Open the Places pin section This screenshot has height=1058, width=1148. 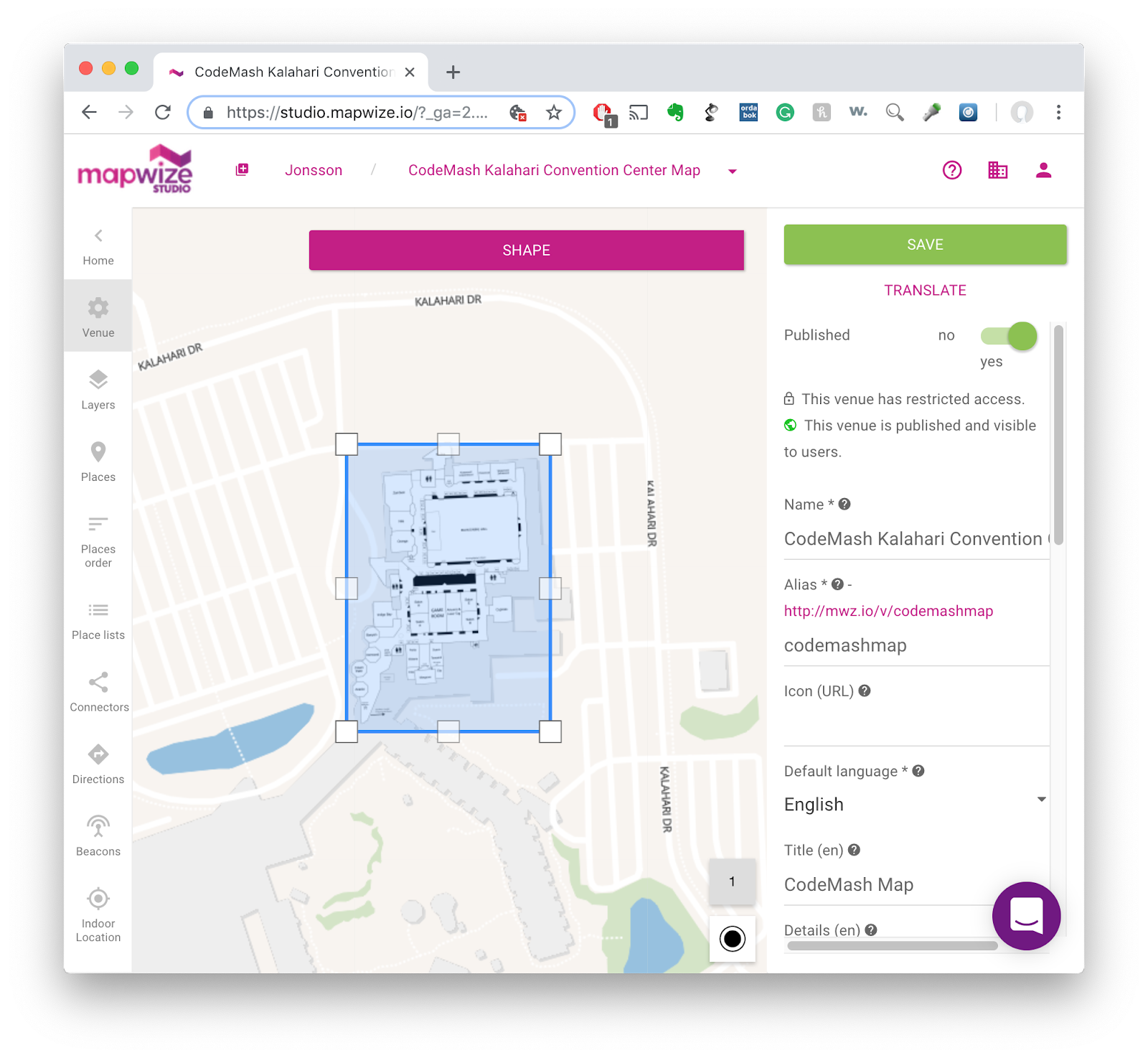(x=98, y=461)
